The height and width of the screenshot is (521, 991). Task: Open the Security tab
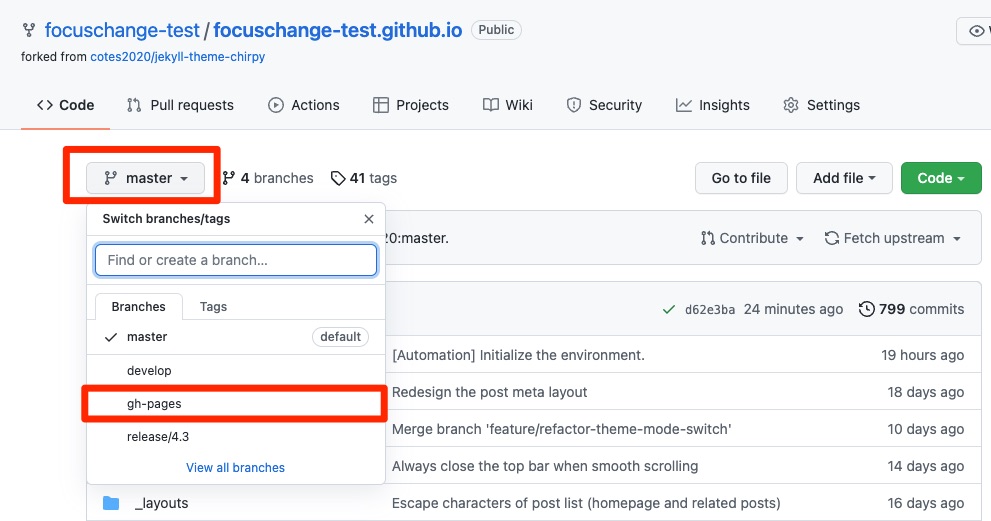(x=604, y=105)
